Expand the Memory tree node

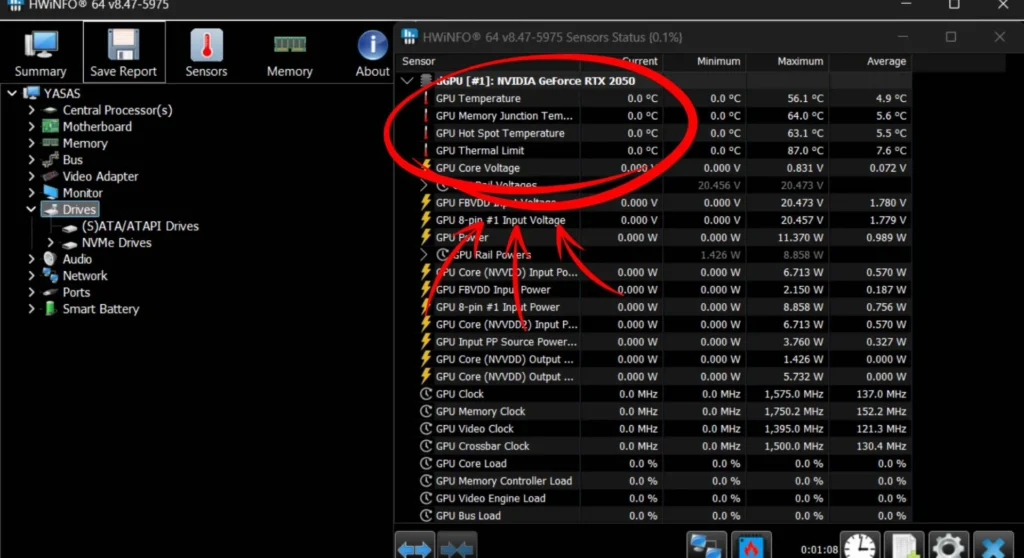click(x=31, y=143)
